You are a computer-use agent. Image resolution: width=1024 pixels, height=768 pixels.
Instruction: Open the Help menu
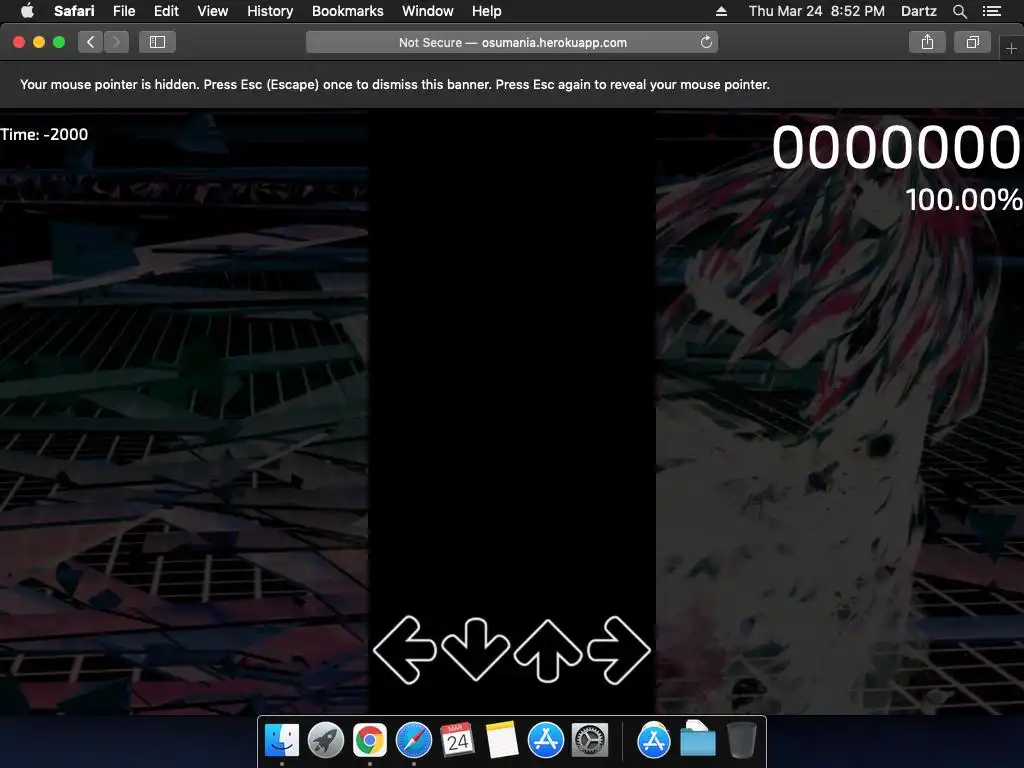click(x=487, y=11)
